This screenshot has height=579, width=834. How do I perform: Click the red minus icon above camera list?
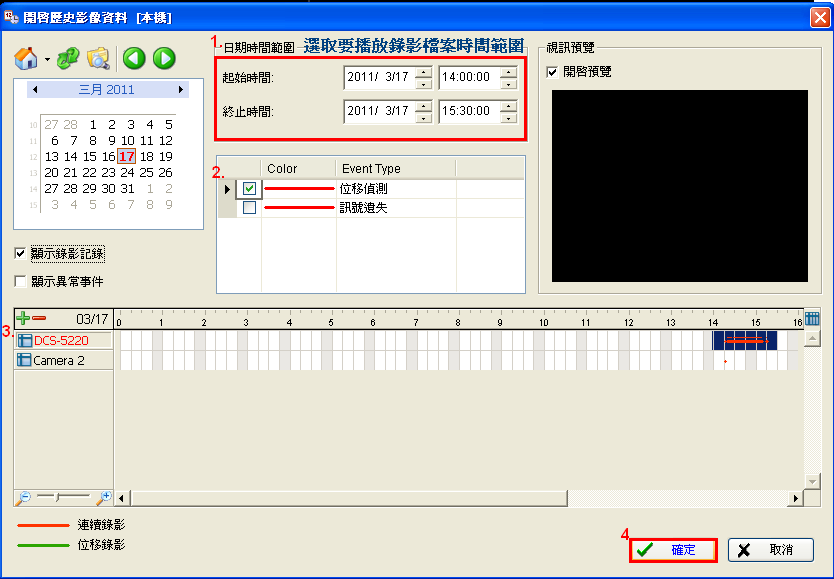tap(39, 318)
